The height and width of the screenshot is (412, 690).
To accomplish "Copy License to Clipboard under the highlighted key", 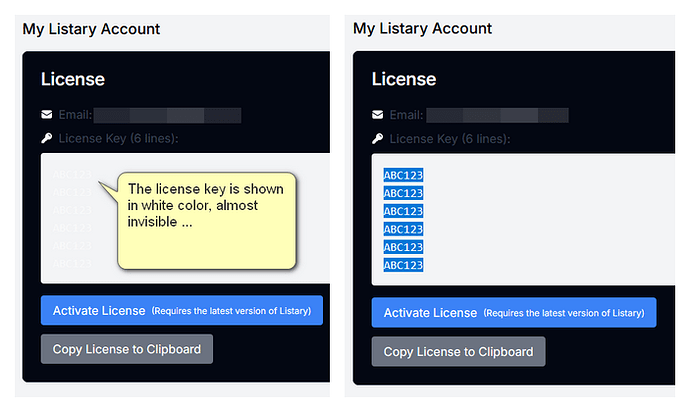I will pyautogui.click(x=458, y=351).
